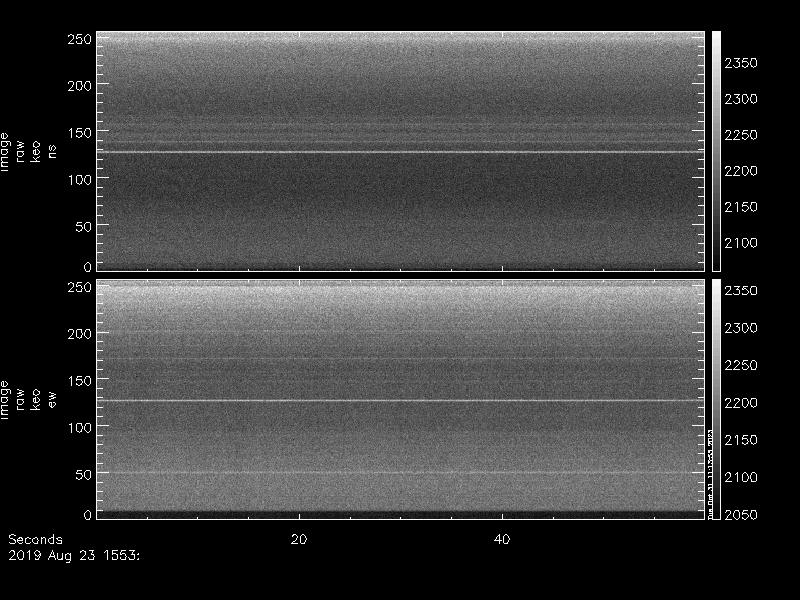Click the top keogram grayscale colorbar

point(716,150)
